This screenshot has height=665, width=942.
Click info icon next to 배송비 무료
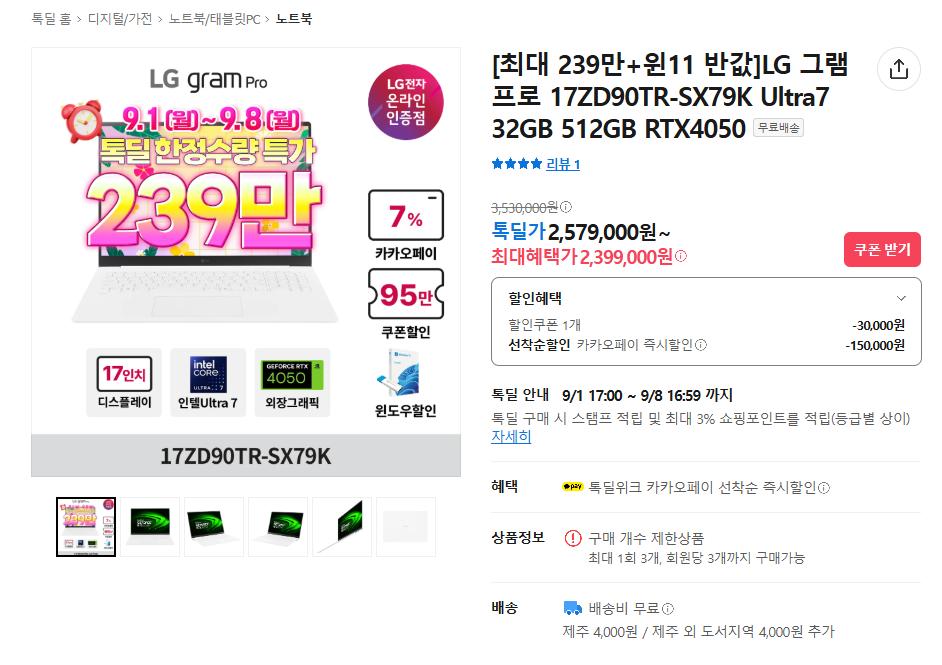tap(667, 609)
